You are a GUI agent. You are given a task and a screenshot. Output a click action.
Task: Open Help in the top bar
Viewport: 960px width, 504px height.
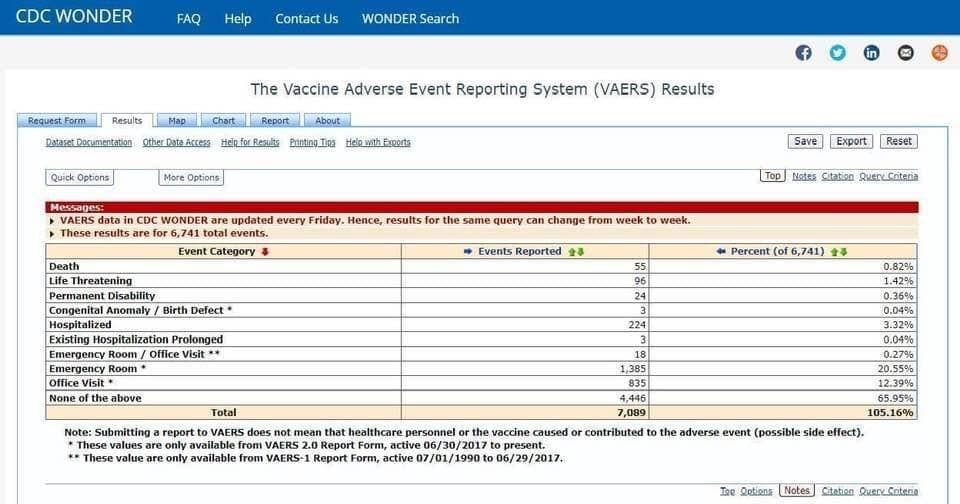238,19
